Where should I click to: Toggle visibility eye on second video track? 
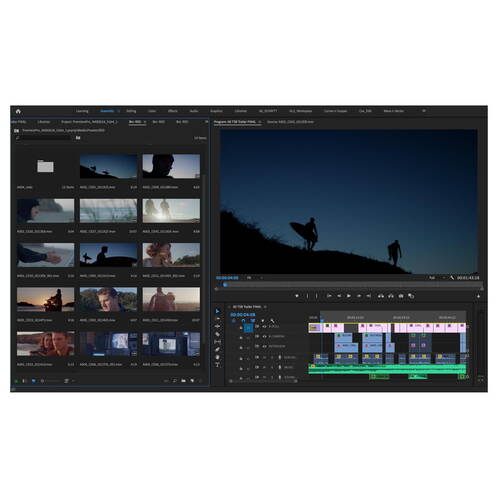click(x=264, y=337)
